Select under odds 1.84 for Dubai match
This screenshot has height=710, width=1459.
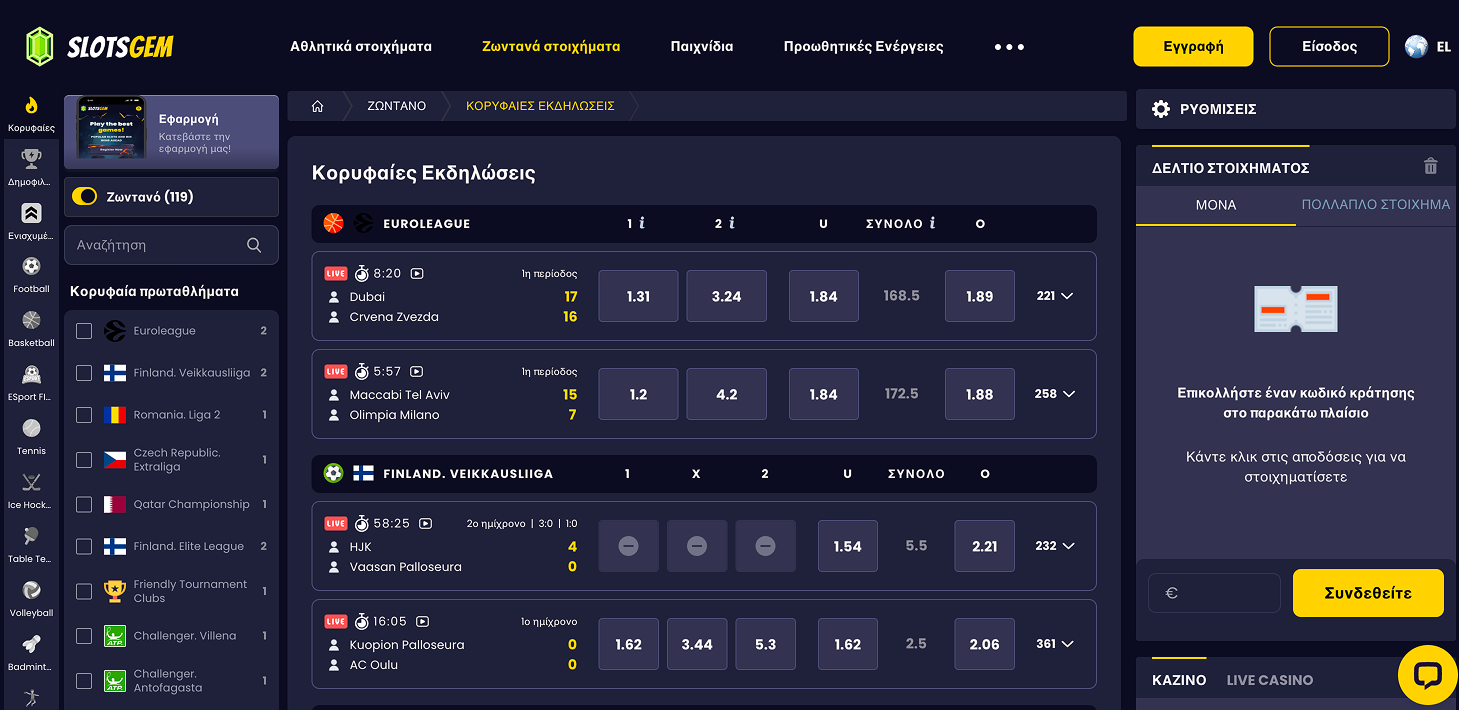pos(823,296)
